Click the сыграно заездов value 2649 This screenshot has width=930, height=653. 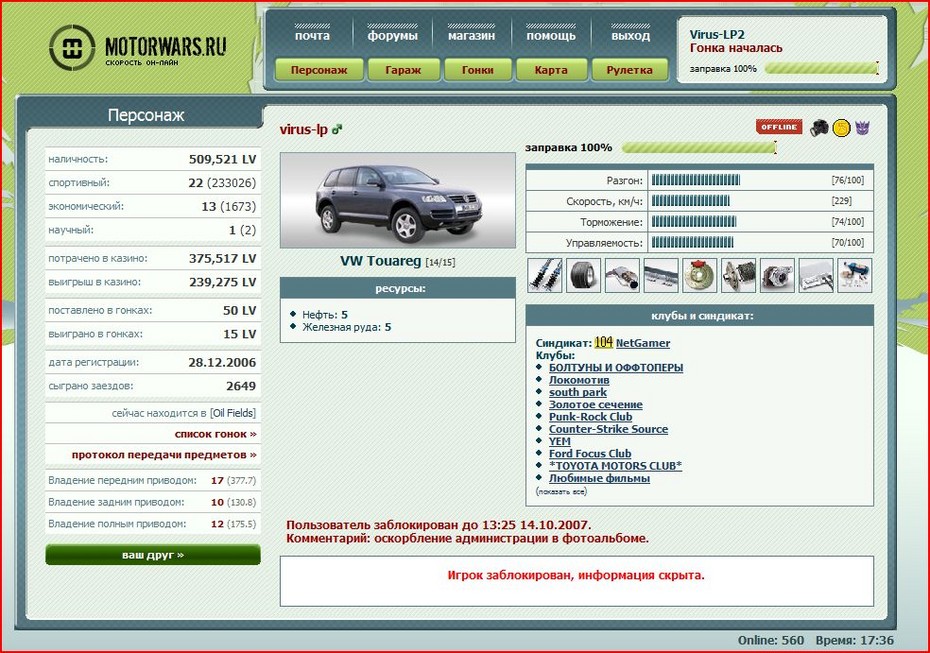click(x=241, y=386)
